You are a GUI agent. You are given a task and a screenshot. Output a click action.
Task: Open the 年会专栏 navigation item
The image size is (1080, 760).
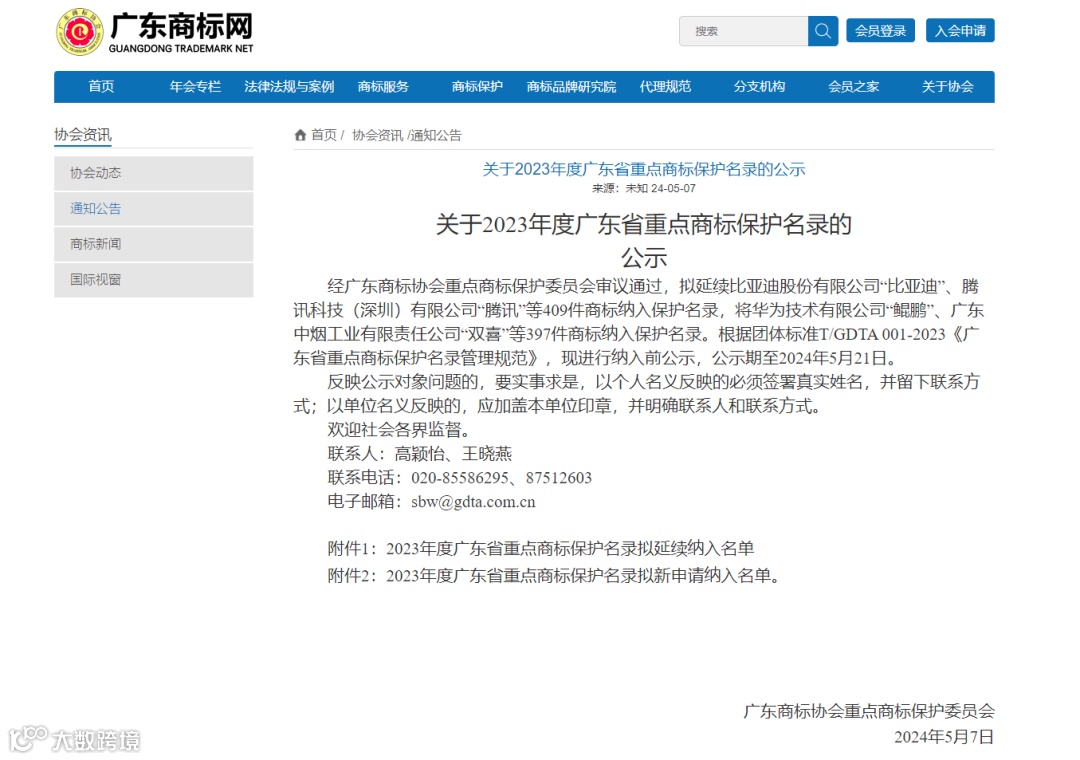click(195, 87)
